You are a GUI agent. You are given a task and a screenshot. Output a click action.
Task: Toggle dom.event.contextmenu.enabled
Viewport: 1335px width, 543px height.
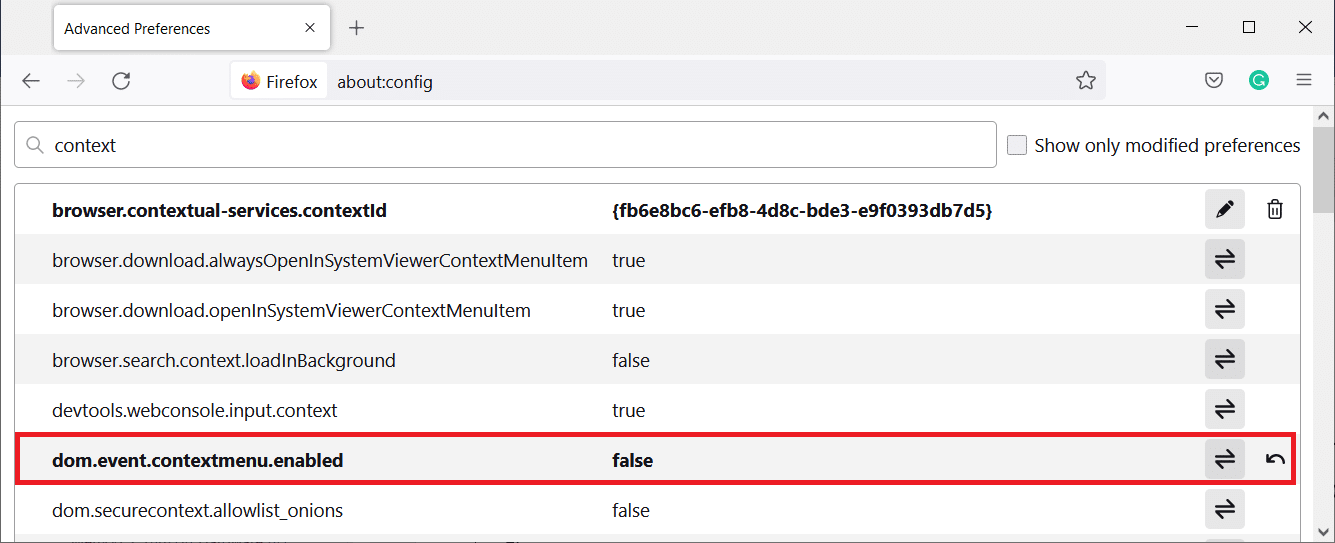coord(1225,460)
